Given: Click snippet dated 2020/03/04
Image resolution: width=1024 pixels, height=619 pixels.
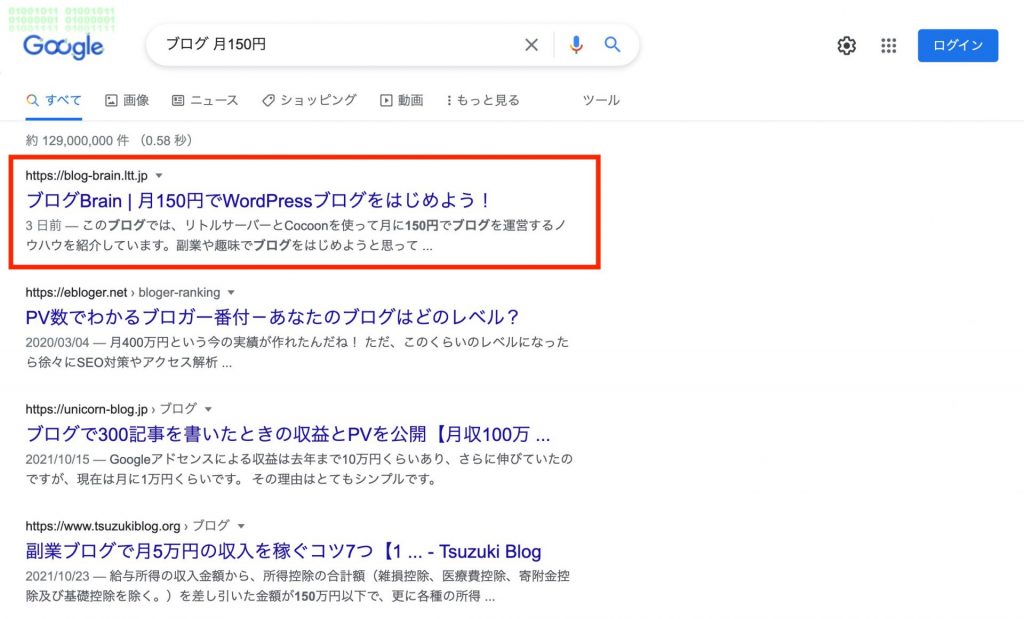Looking at the screenshot, I should pos(297,352).
